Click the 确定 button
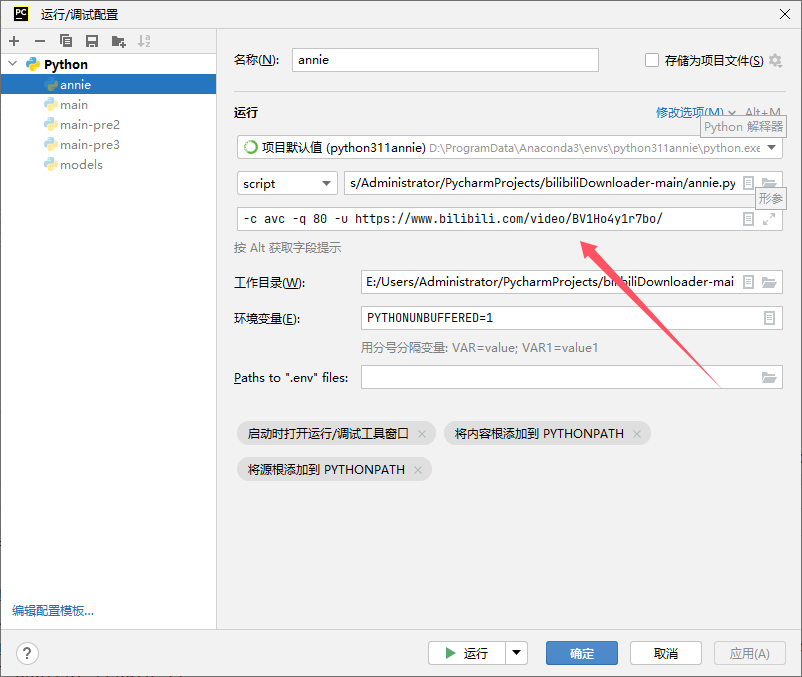Viewport: 802px width, 677px height. pos(581,653)
